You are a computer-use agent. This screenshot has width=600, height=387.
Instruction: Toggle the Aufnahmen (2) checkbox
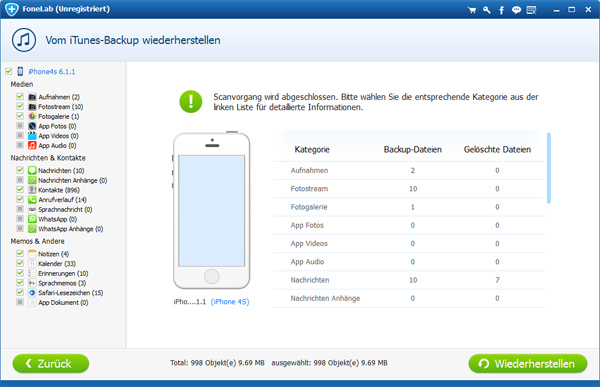tap(20, 96)
